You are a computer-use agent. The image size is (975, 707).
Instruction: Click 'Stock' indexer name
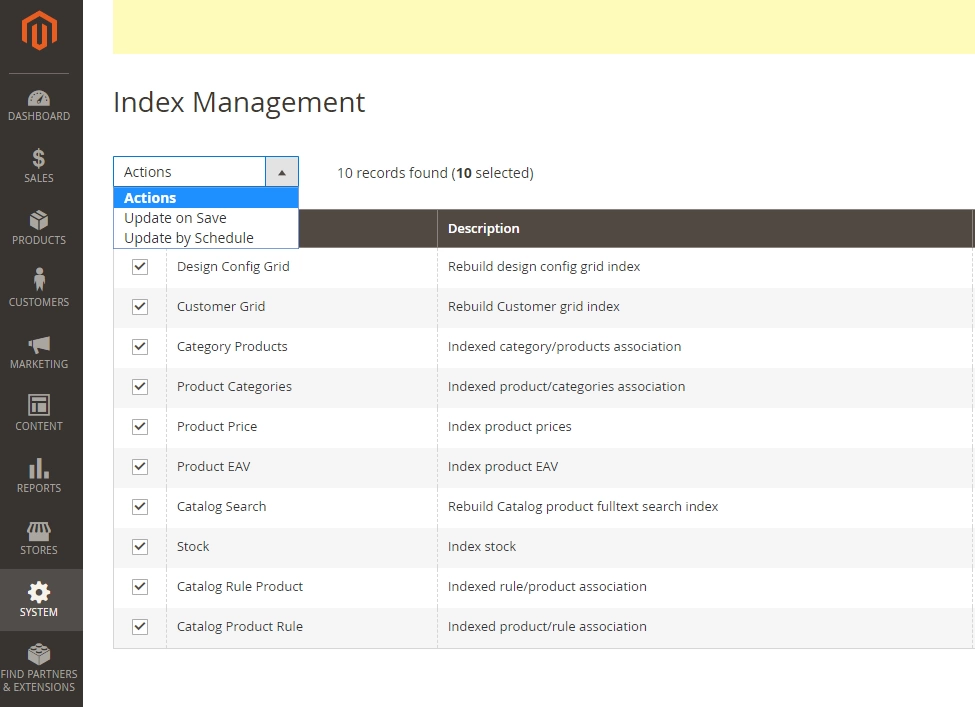click(x=193, y=547)
